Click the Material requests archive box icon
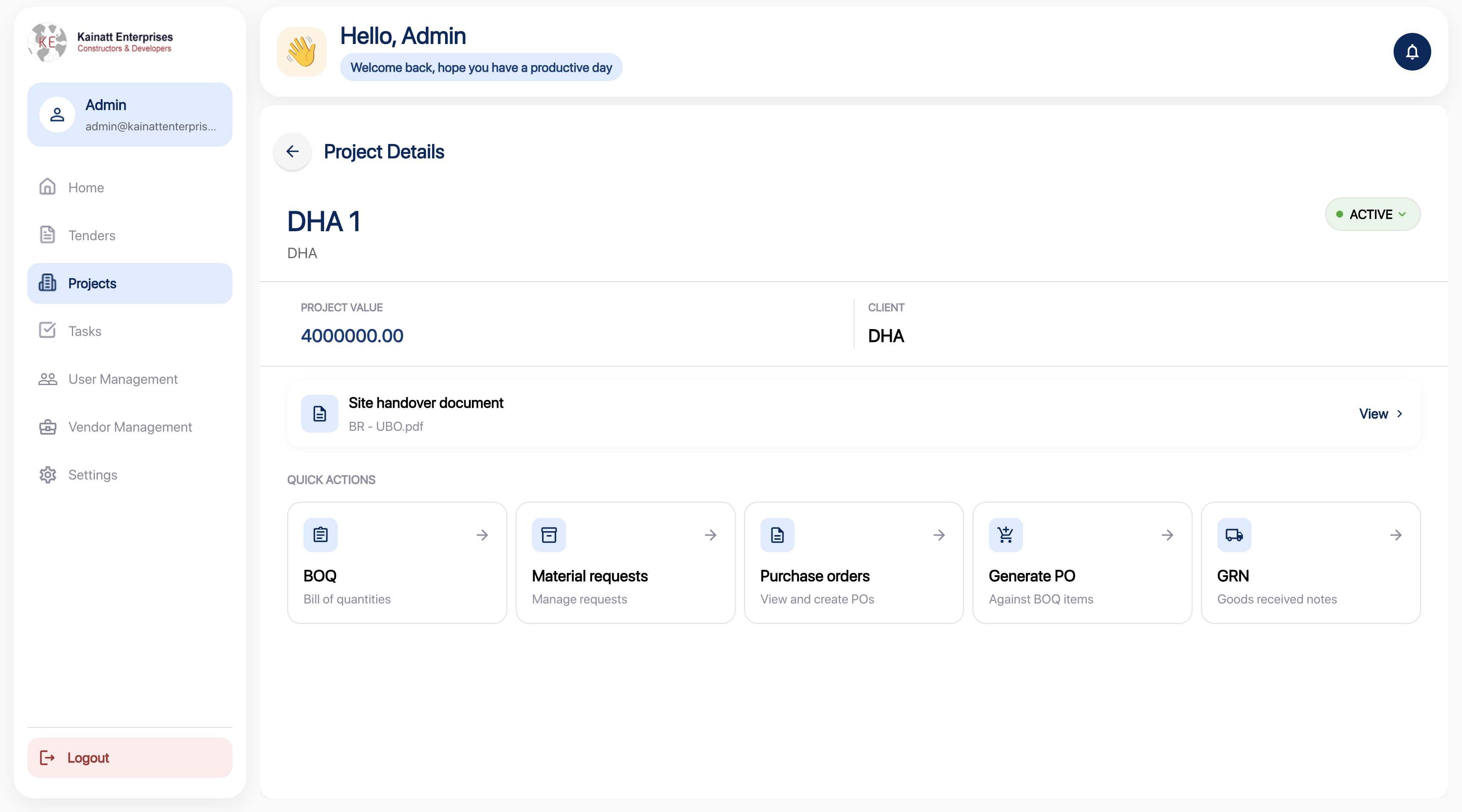Viewport: 1462px width, 812px height. (549, 535)
